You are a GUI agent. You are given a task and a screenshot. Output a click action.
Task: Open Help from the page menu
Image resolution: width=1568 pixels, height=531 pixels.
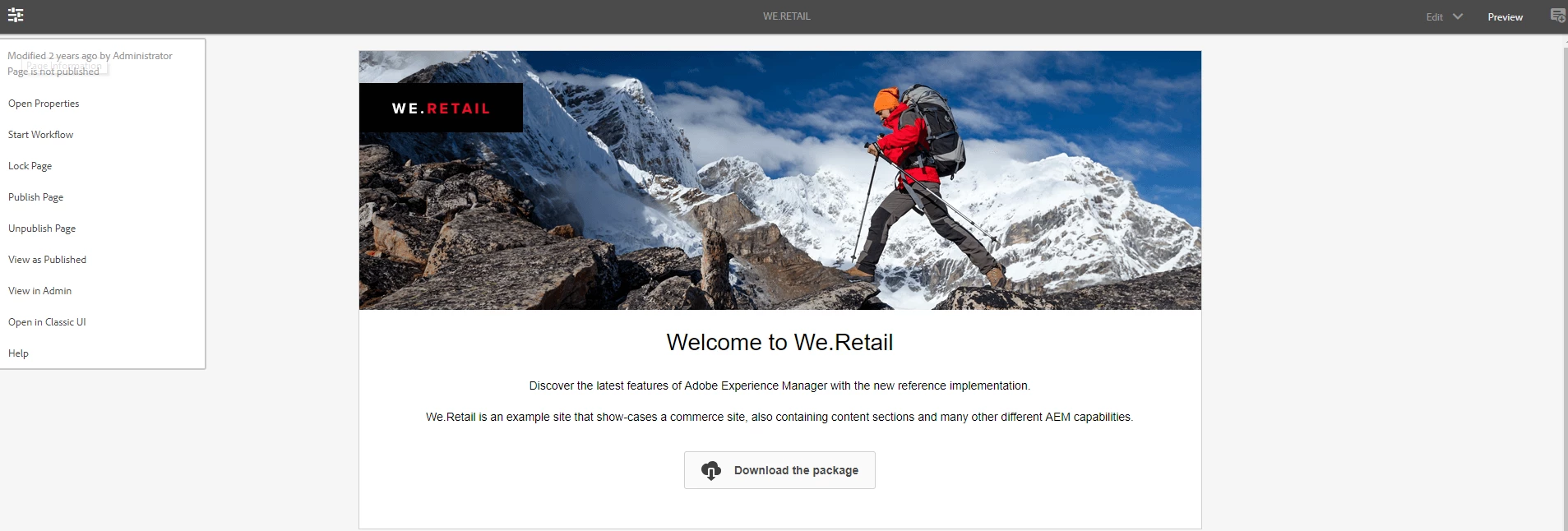(18, 353)
